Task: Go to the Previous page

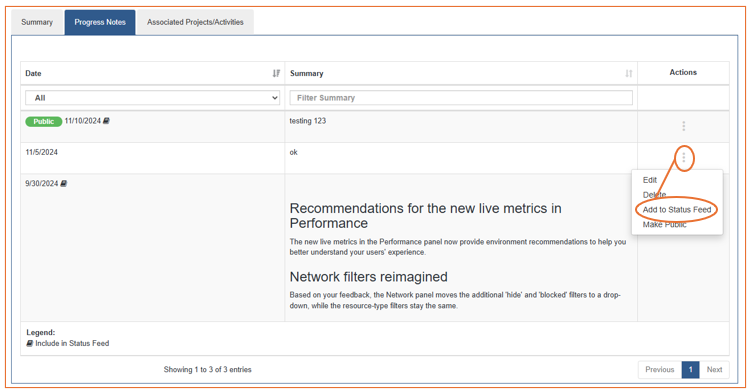Action: [659, 369]
